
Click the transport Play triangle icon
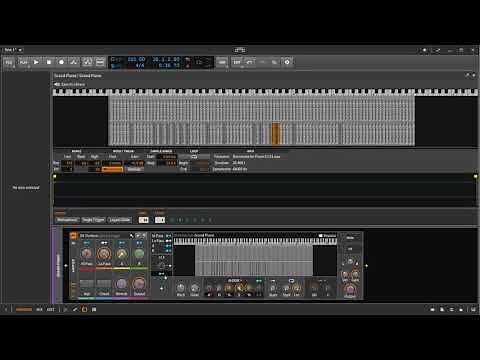36,62
